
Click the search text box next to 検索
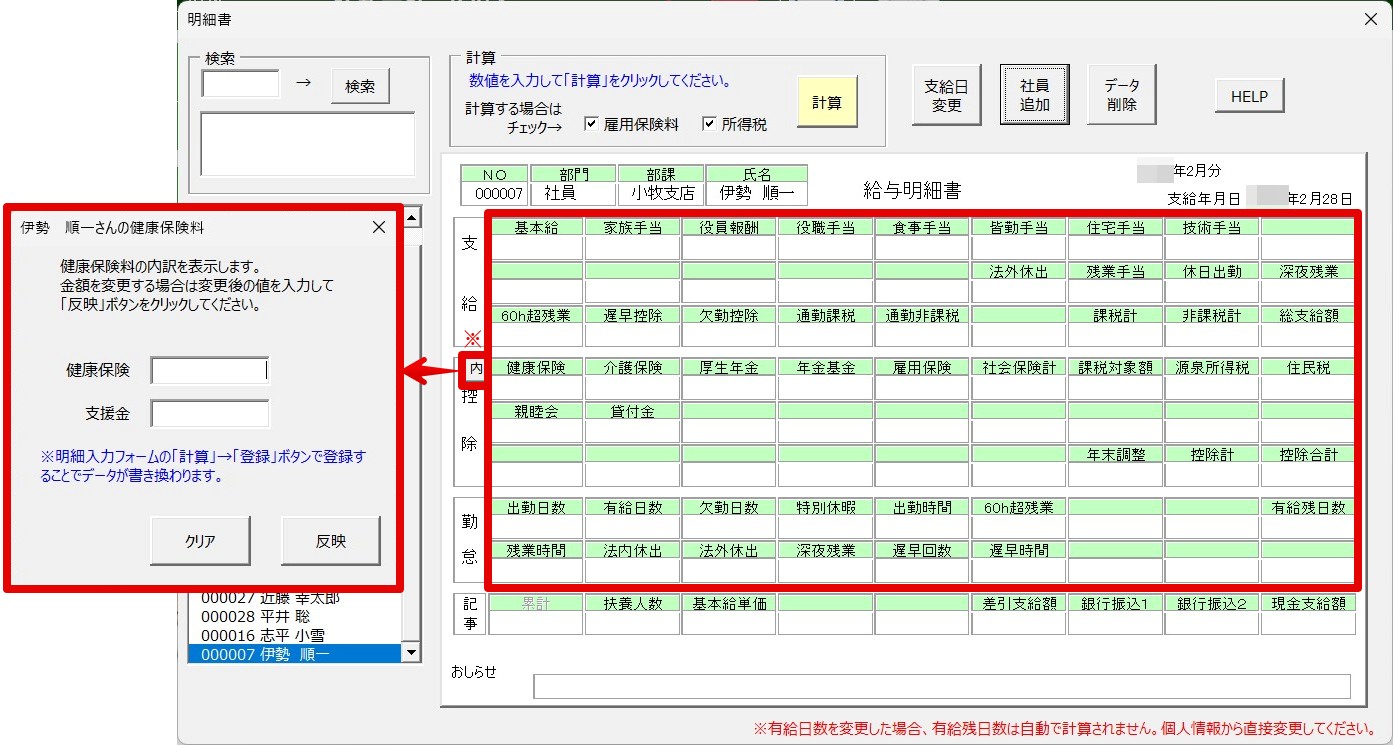241,84
